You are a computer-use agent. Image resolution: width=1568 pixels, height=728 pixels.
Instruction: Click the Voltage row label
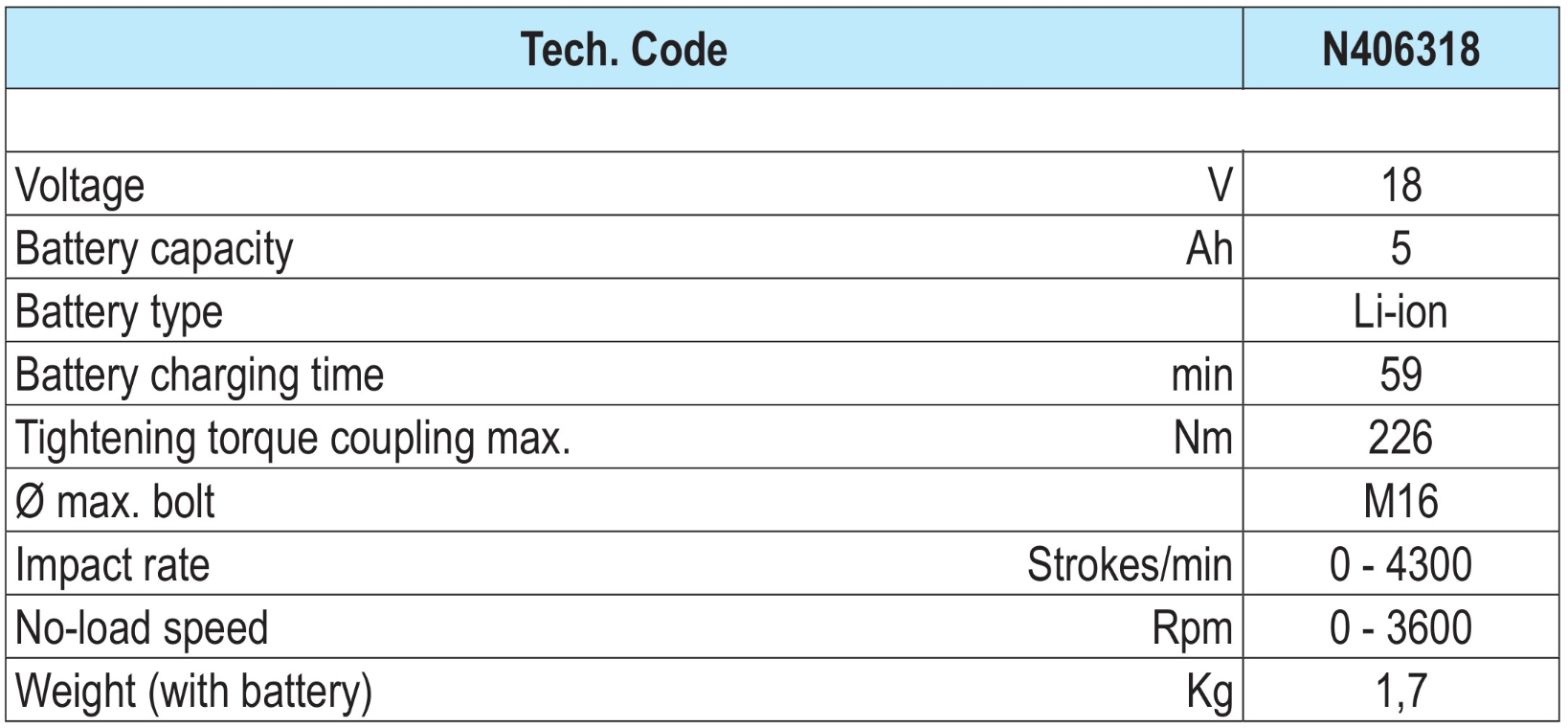(x=80, y=185)
